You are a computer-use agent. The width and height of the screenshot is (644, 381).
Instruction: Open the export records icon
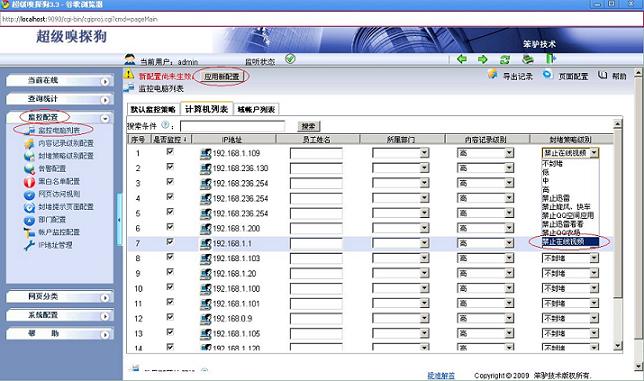(492, 75)
